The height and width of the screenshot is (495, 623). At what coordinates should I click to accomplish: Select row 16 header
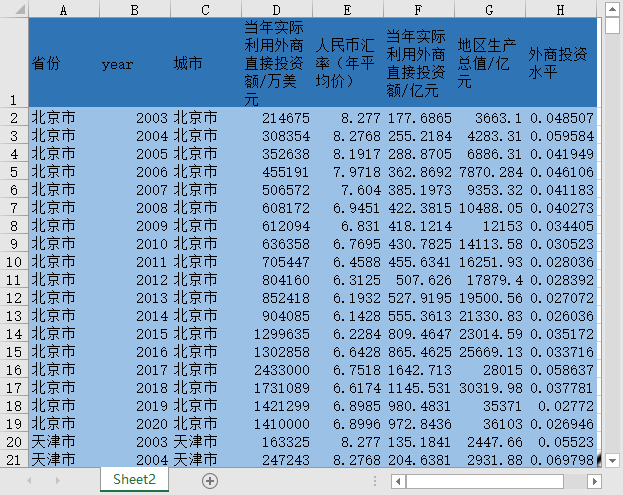14,370
